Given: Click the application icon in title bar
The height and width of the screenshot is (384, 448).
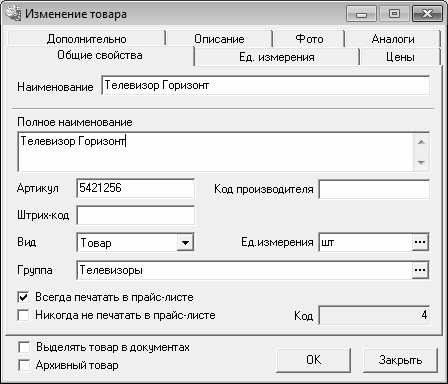Looking at the screenshot, I should (13, 14).
